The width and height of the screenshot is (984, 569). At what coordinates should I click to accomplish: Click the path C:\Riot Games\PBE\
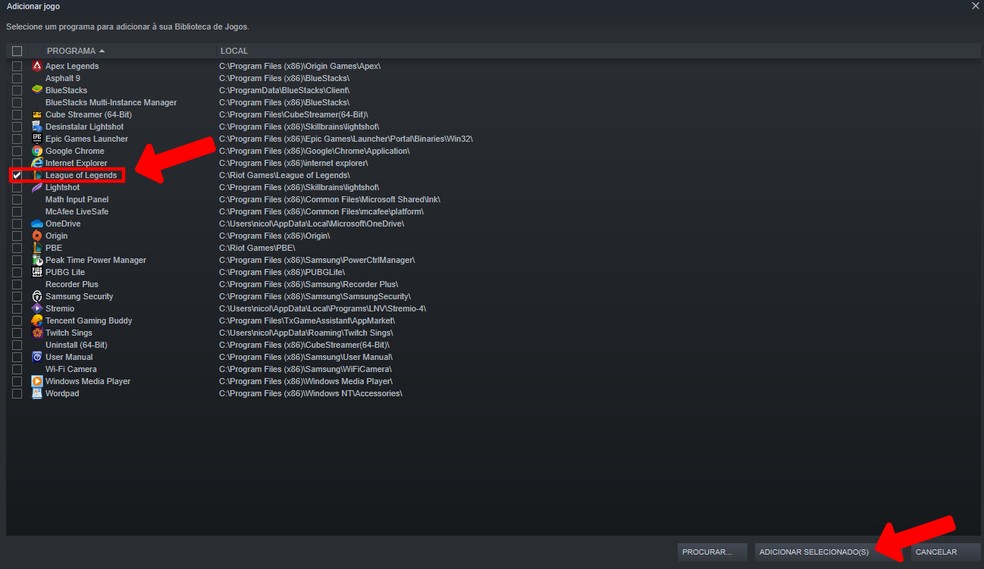pyautogui.click(x=257, y=248)
